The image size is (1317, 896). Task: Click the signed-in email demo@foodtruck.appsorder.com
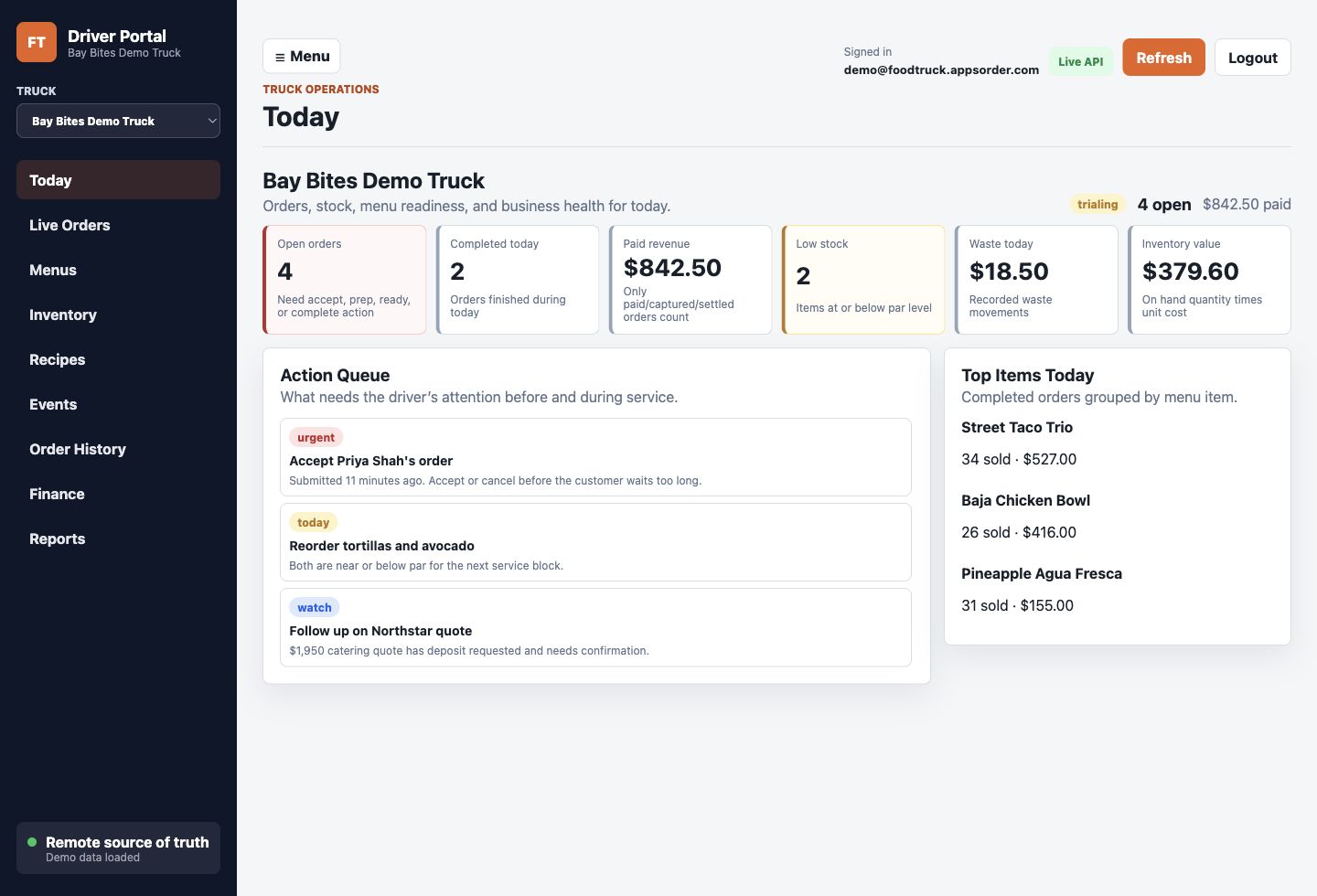(x=941, y=69)
